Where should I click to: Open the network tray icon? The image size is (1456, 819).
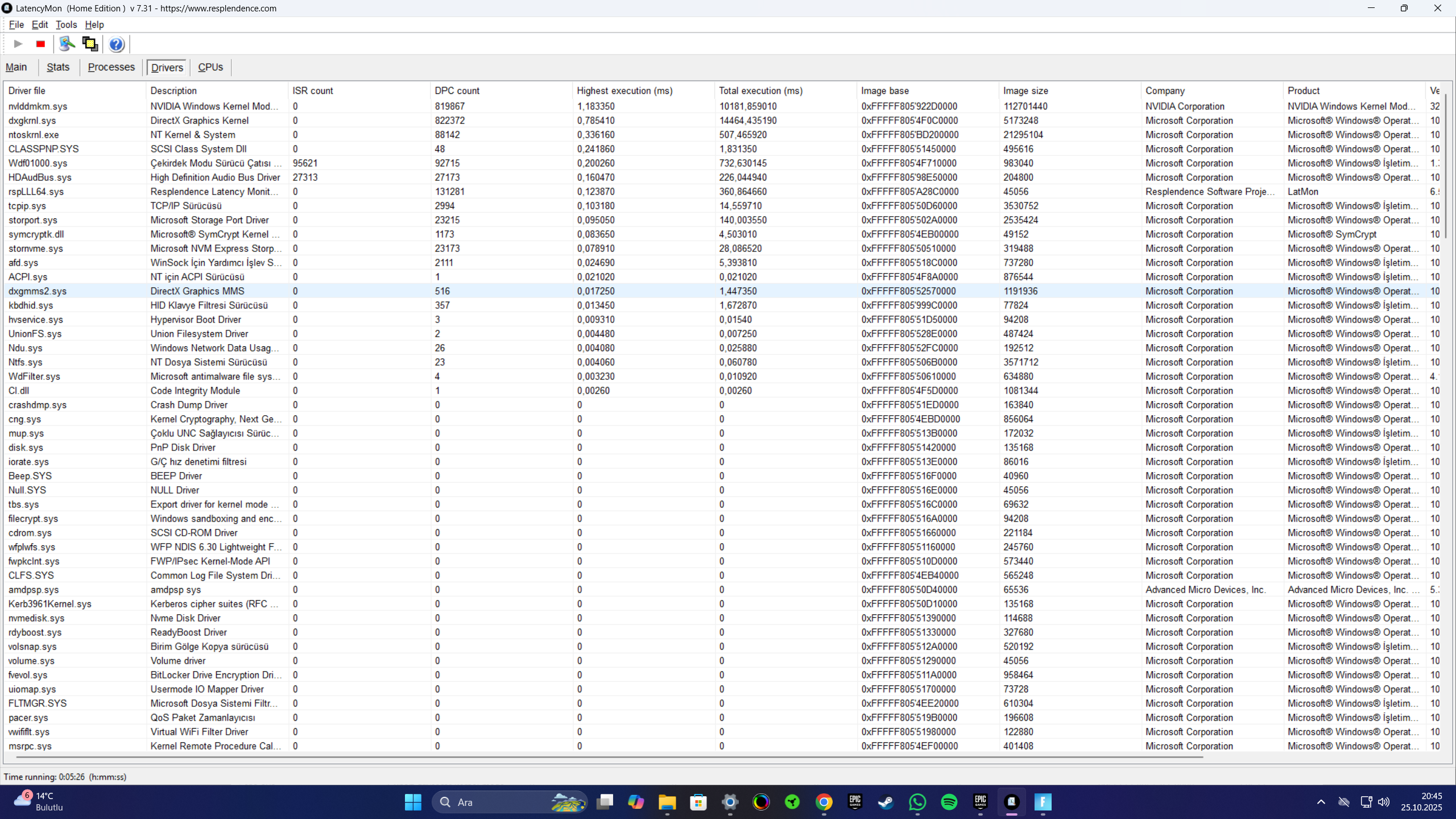1366,802
